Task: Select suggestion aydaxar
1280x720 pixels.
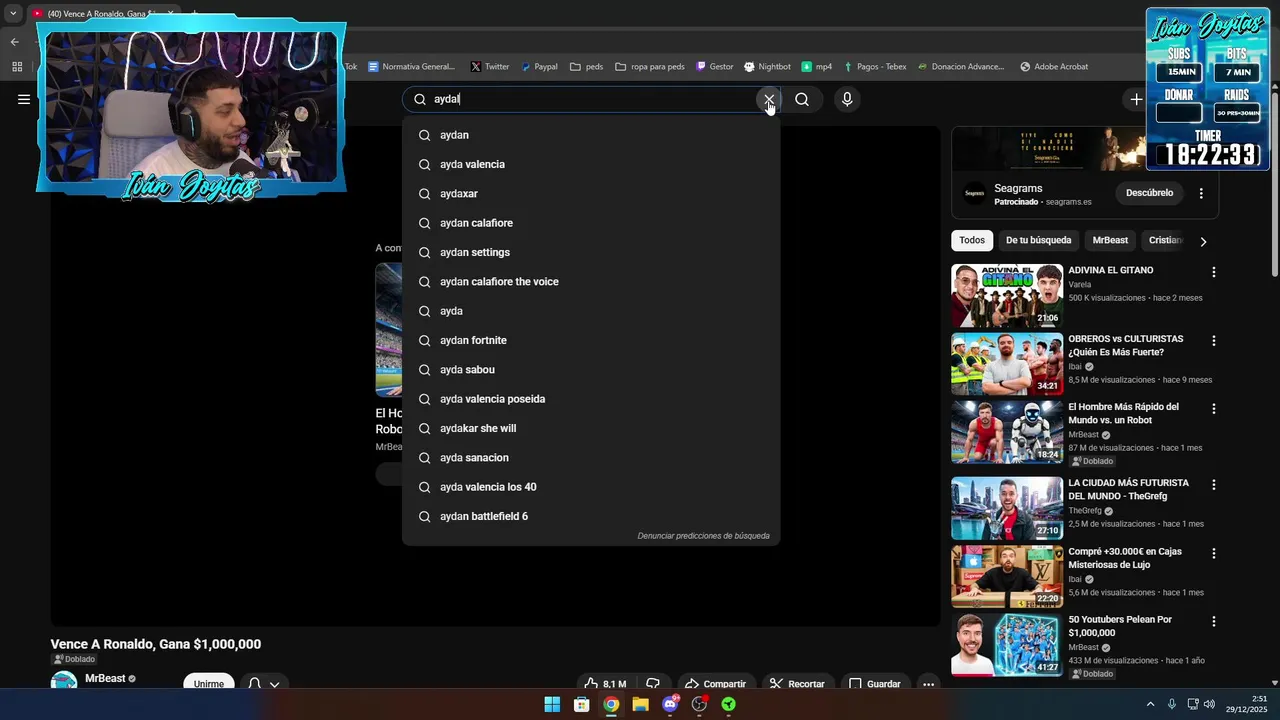Action: tap(590, 194)
